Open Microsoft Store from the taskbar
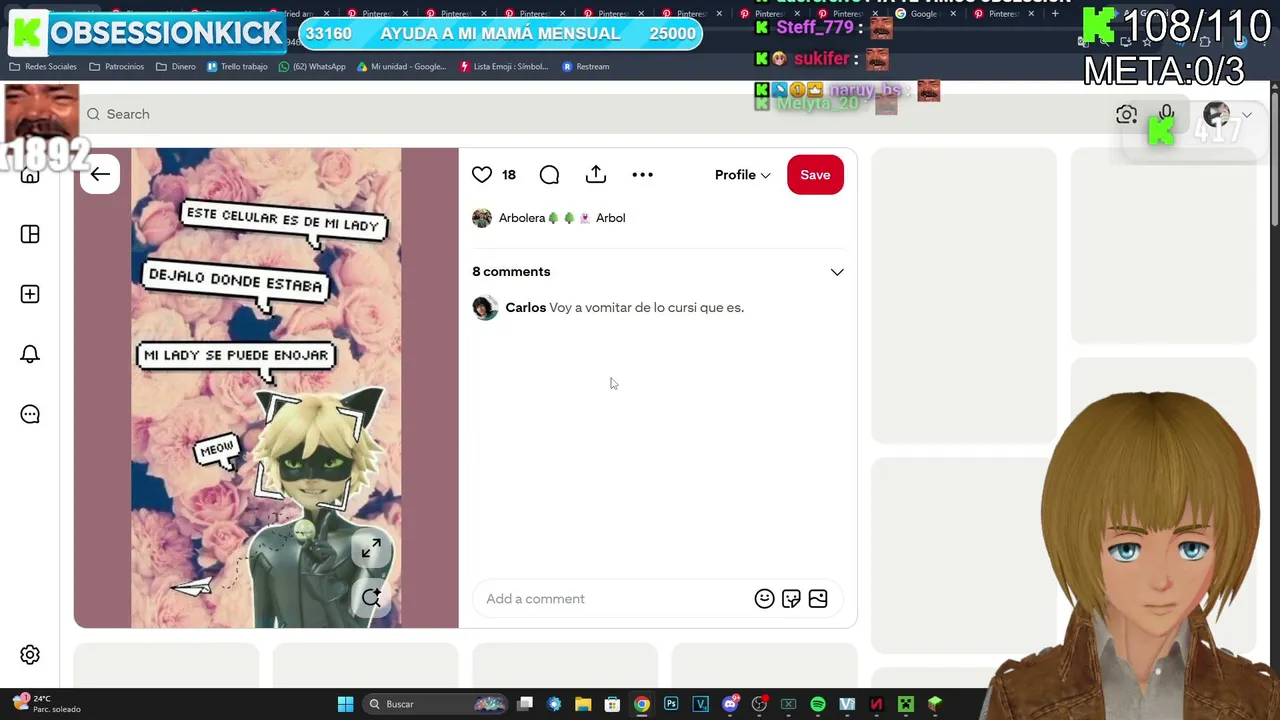1280x720 pixels. point(612,704)
